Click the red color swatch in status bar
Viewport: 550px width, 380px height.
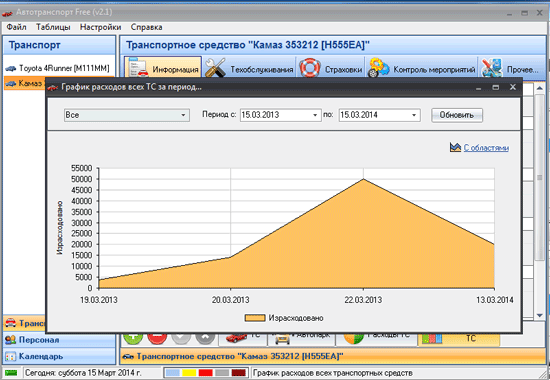click(206, 373)
